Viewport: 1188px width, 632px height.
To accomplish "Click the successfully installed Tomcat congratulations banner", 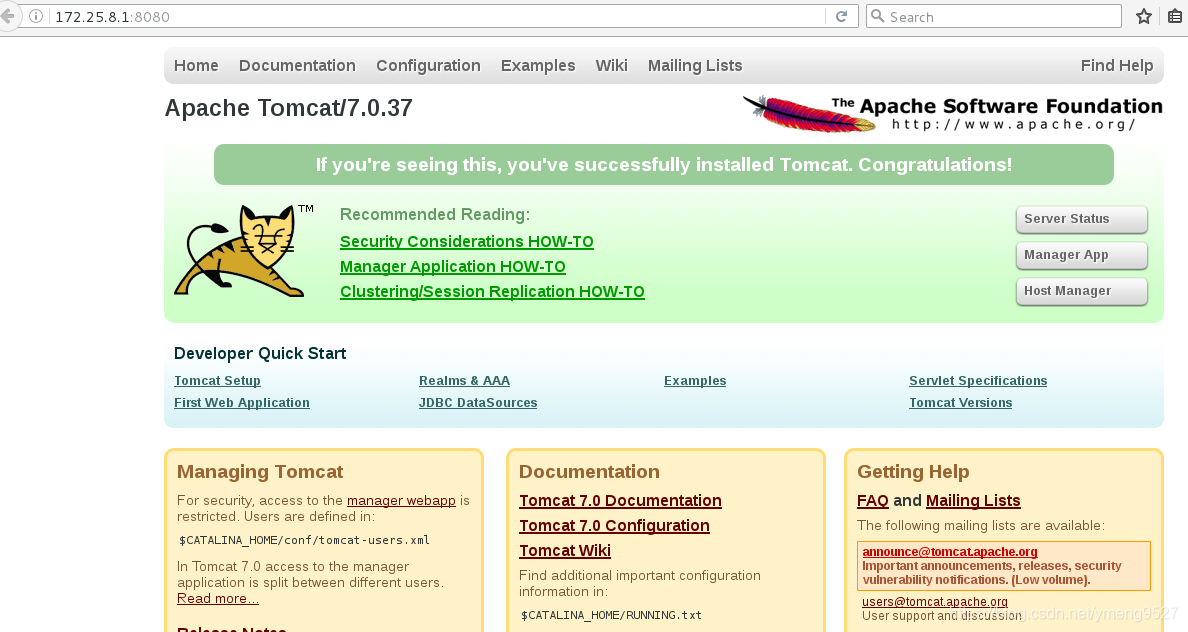I will tap(664, 164).
